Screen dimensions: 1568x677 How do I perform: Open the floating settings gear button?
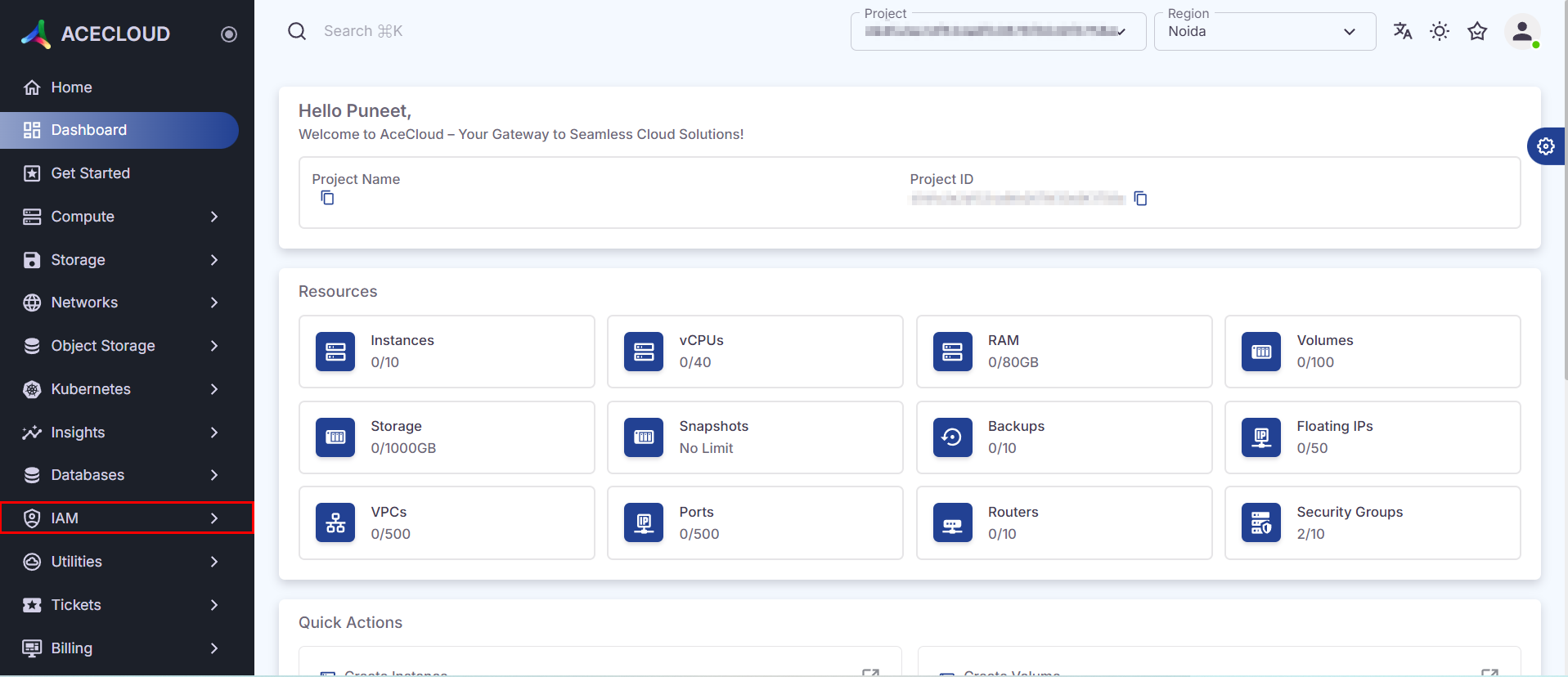point(1545,146)
